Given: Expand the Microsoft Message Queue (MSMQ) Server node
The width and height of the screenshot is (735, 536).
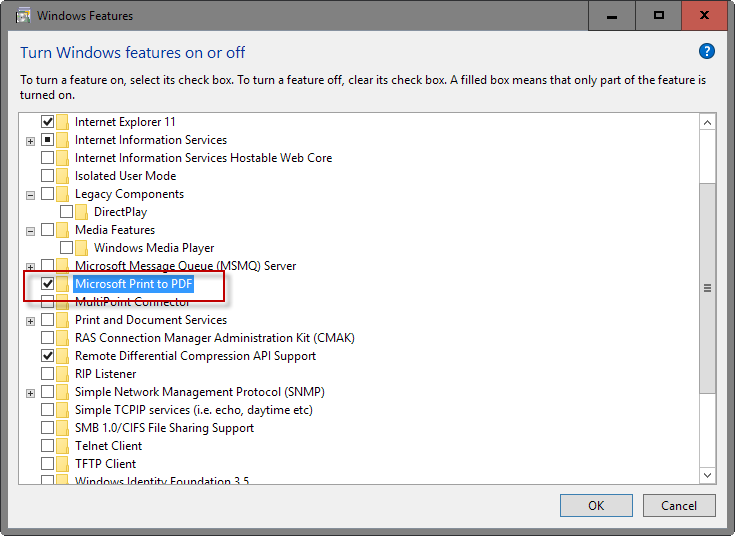Looking at the screenshot, I should (x=30, y=267).
